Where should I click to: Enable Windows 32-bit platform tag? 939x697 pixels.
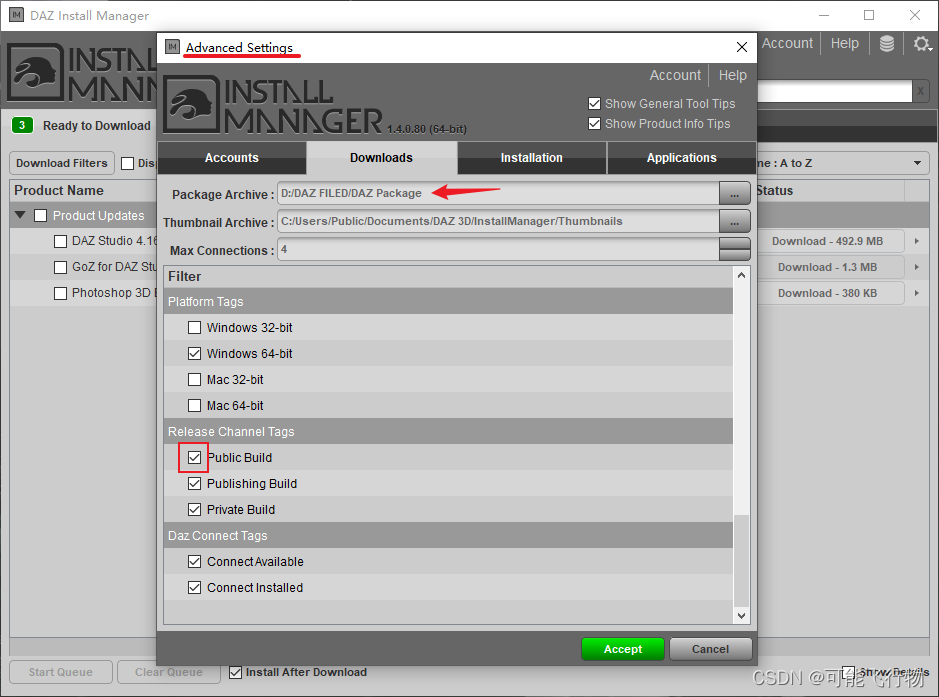point(194,328)
